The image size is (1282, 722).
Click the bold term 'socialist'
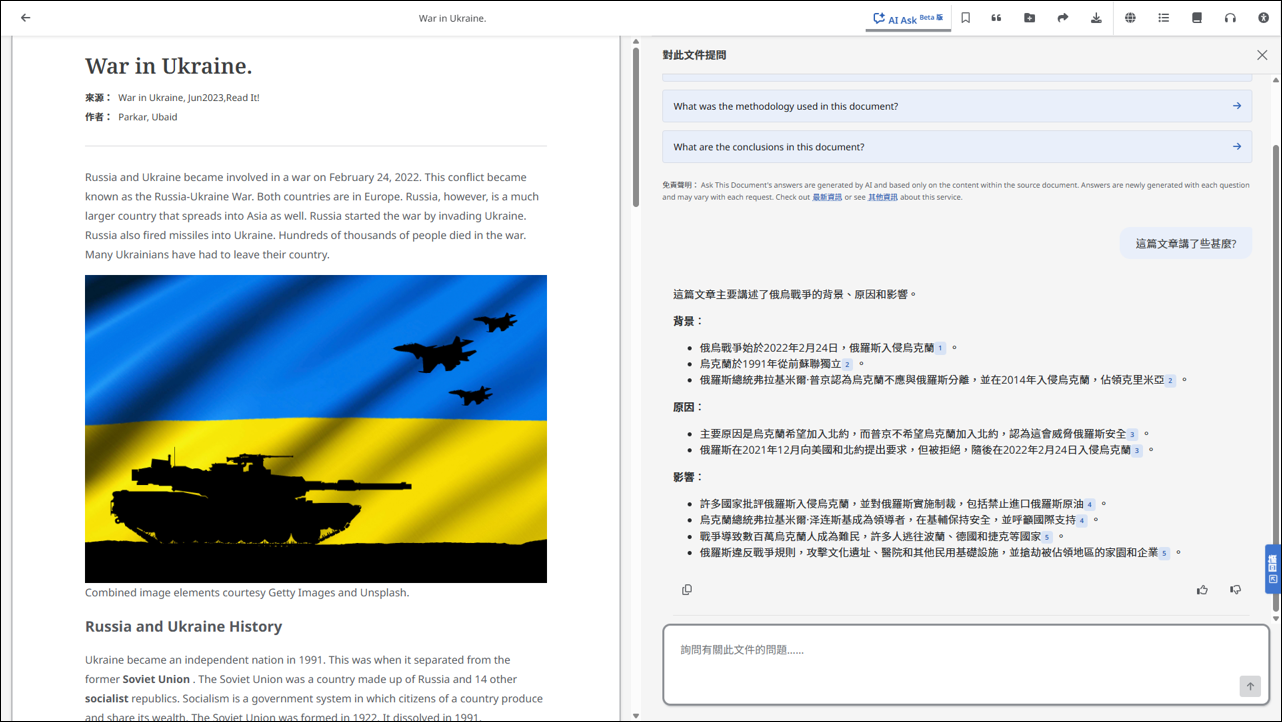(x=106, y=698)
